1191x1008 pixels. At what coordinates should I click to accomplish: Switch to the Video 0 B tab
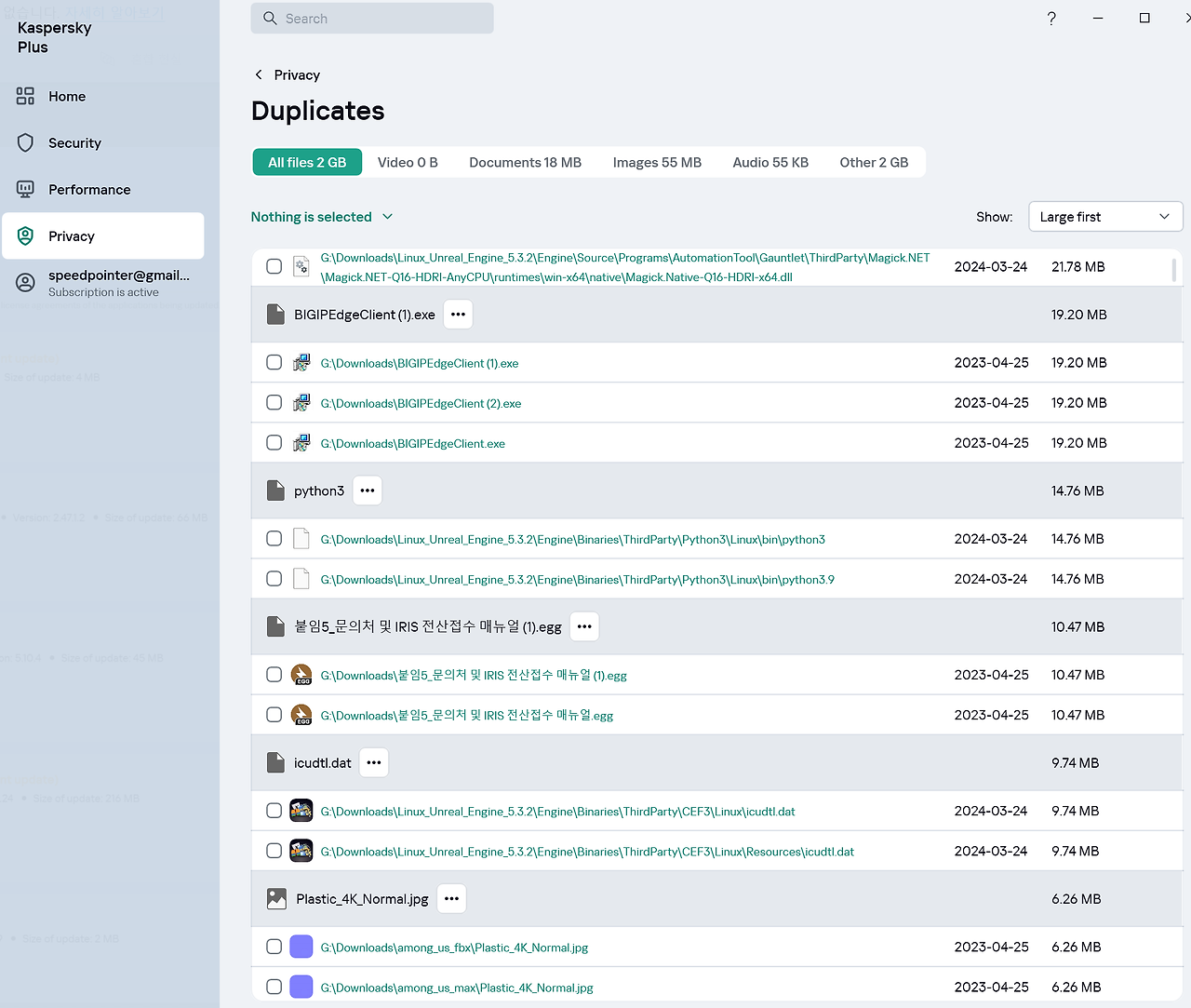coord(408,162)
